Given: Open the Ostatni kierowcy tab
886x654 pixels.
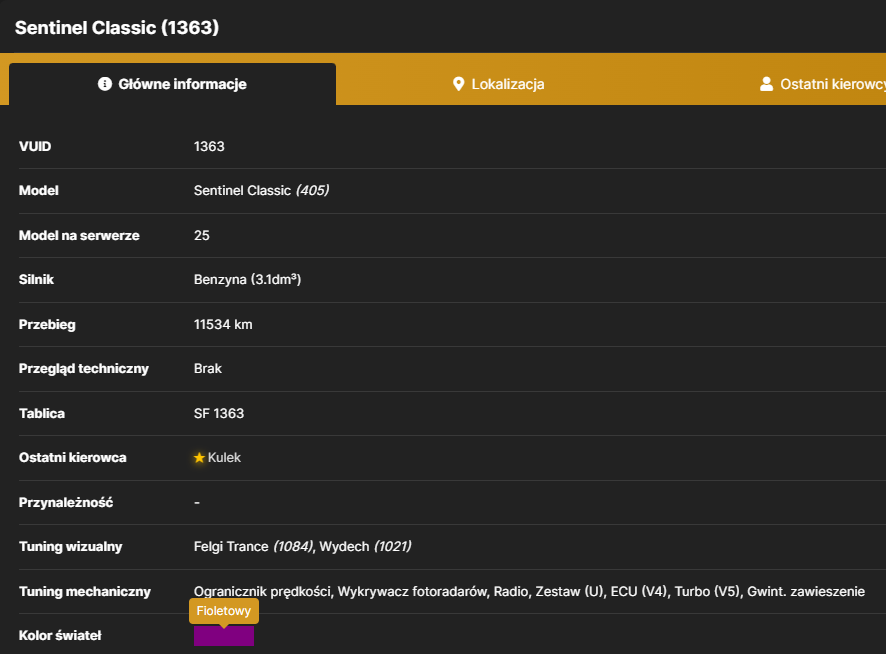Looking at the screenshot, I should point(823,84).
